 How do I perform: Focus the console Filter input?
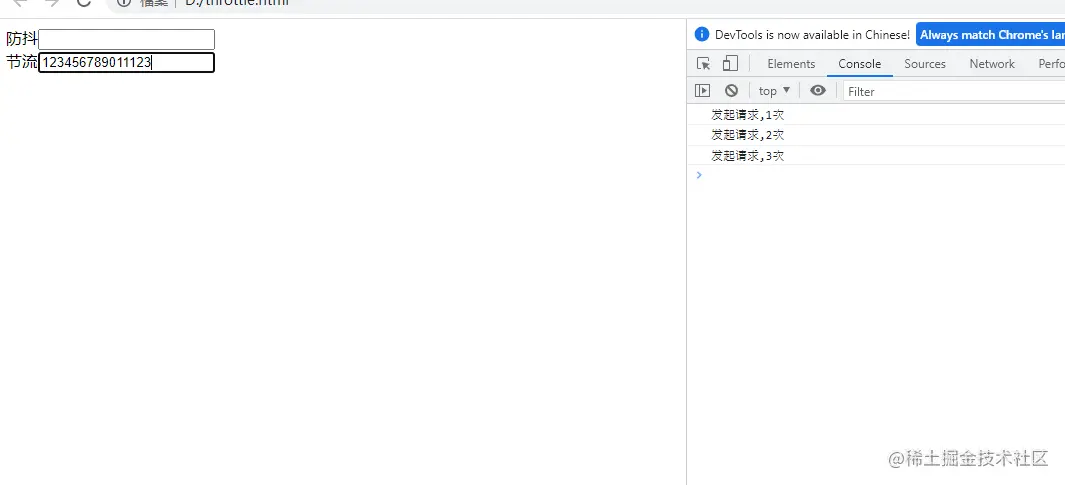tap(954, 91)
